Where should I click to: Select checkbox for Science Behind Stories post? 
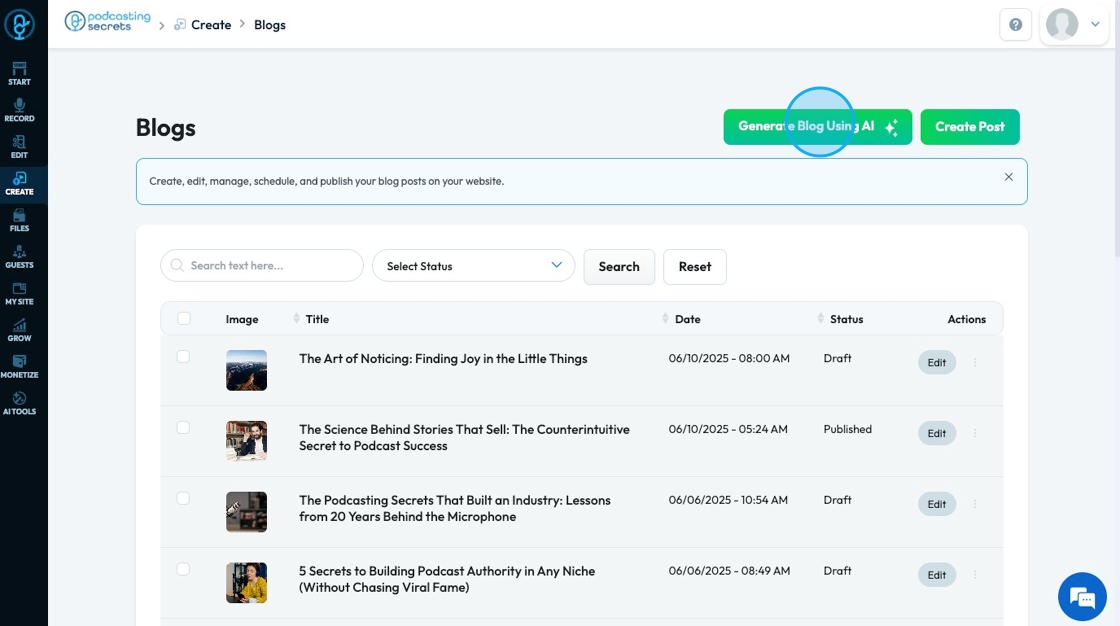183,428
